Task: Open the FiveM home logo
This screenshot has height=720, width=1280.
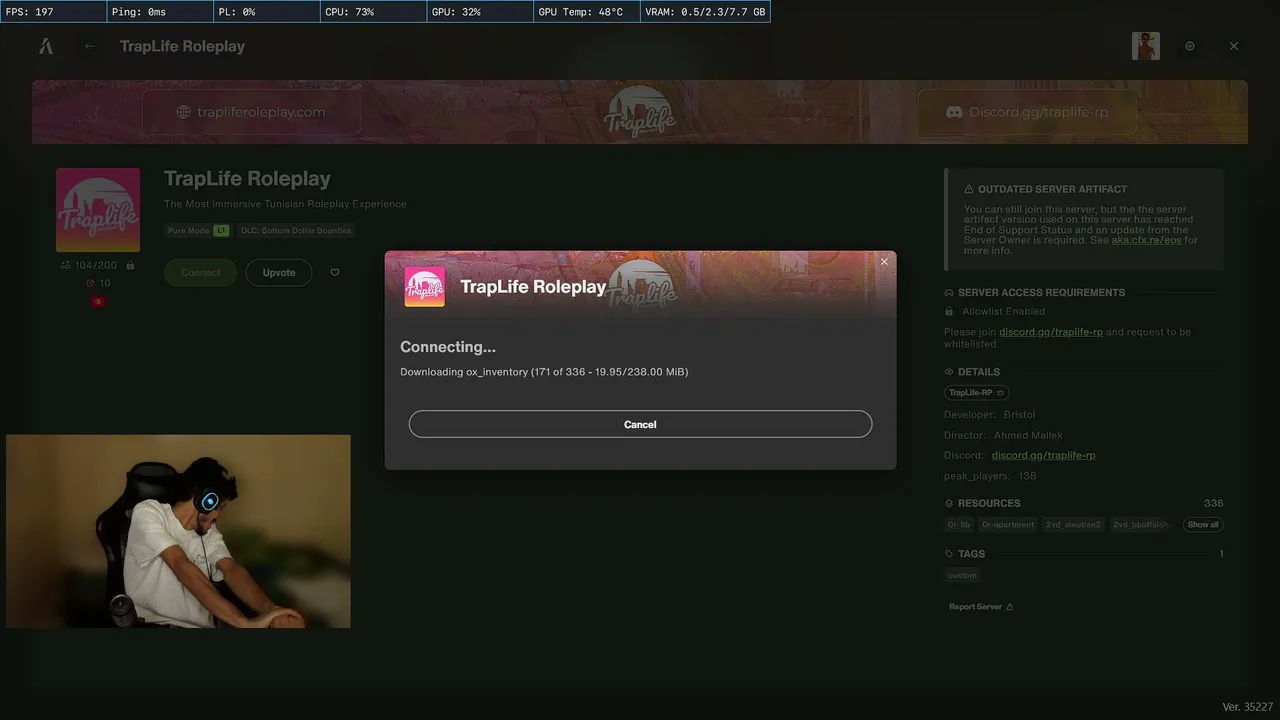Action: [x=46, y=46]
